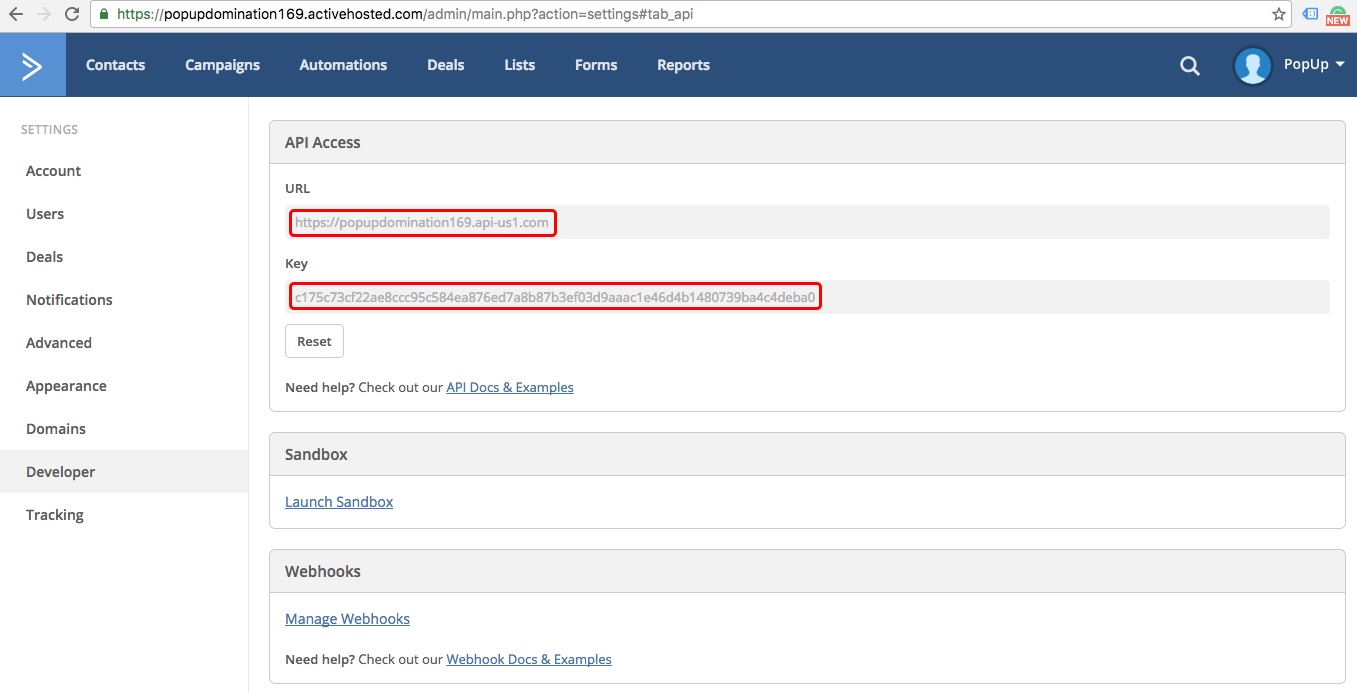1357x693 pixels.
Task: Click the Launch Sandbox link
Action: (339, 502)
